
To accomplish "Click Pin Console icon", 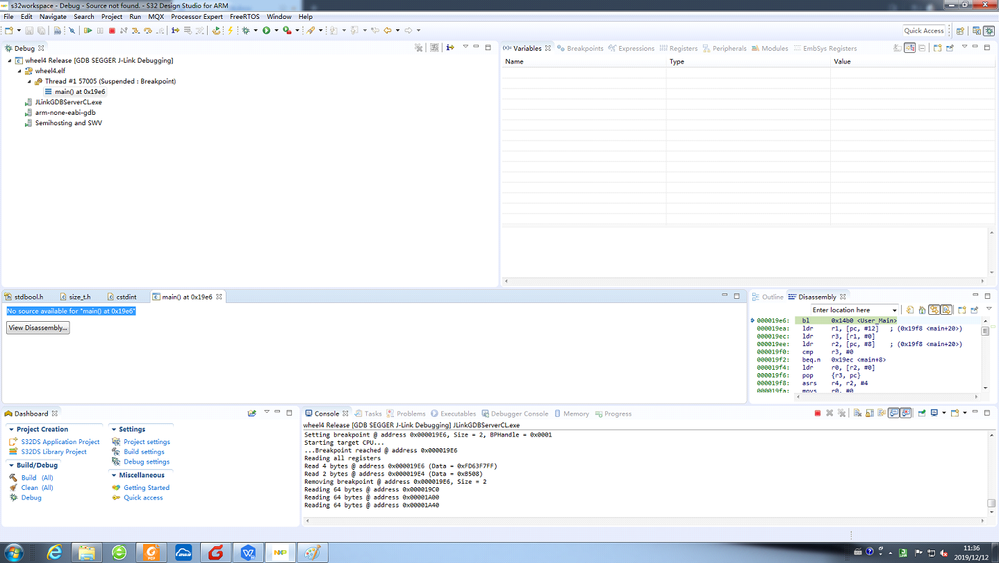I will click(x=922, y=413).
